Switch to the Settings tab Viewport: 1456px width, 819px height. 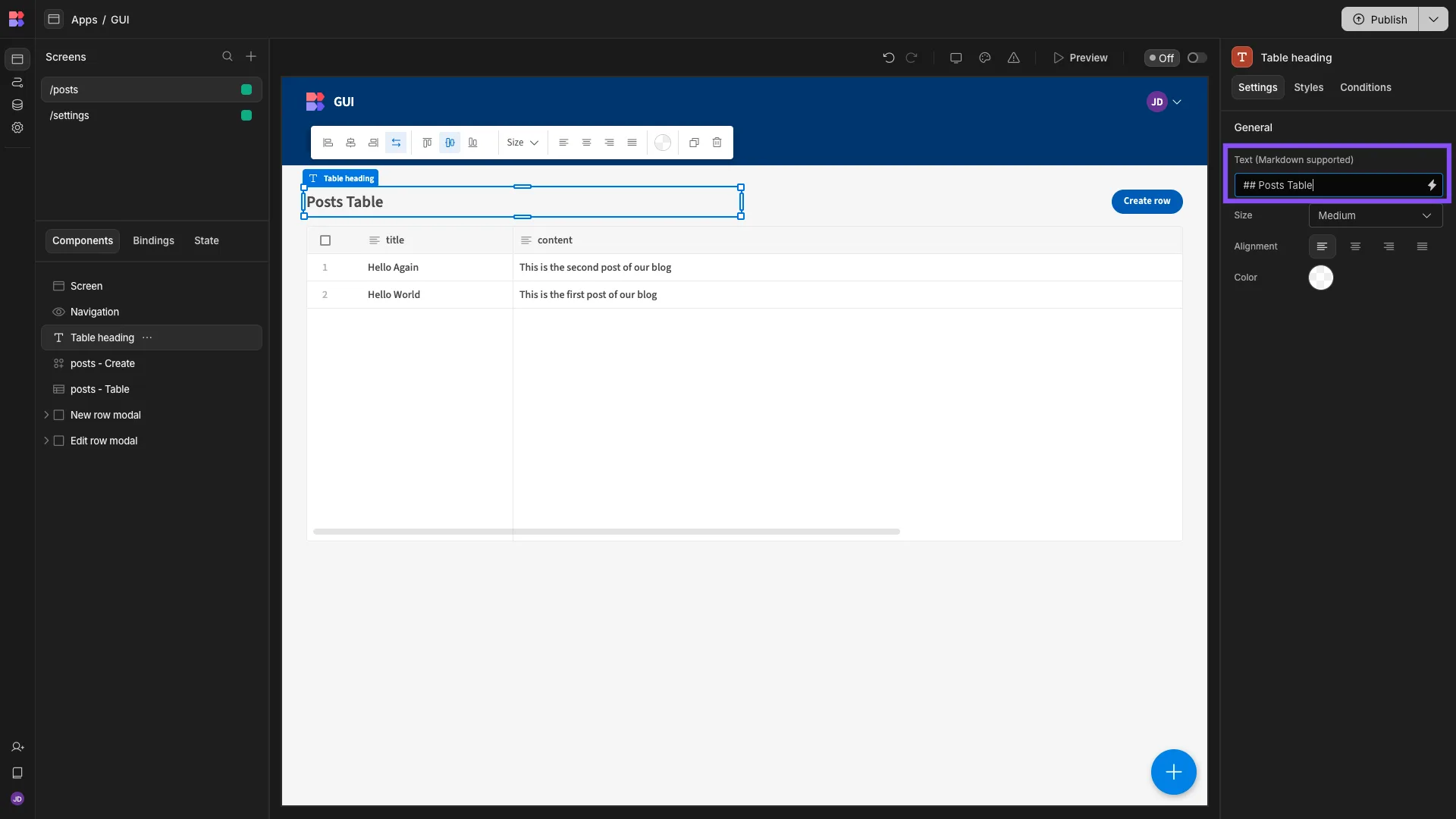[1257, 87]
